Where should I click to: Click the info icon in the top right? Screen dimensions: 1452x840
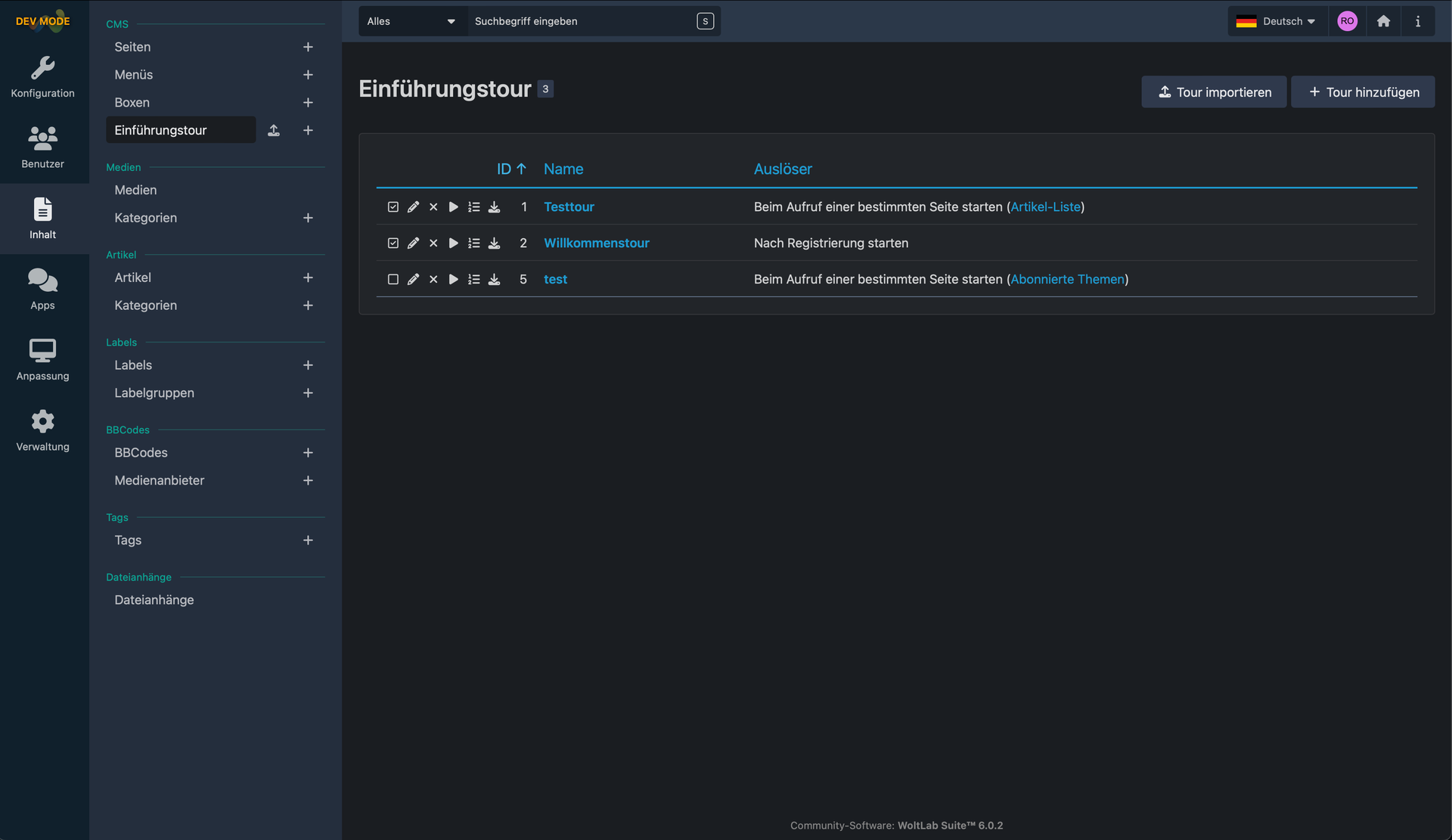point(1418,21)
